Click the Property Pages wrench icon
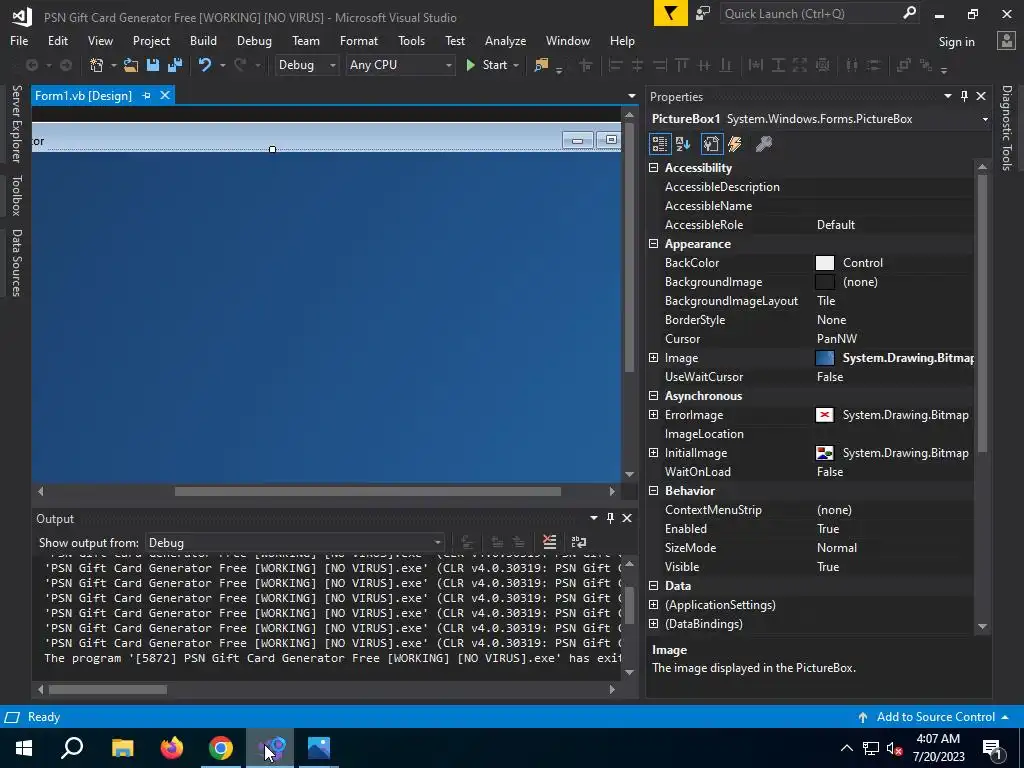 (x=763, y=144)
